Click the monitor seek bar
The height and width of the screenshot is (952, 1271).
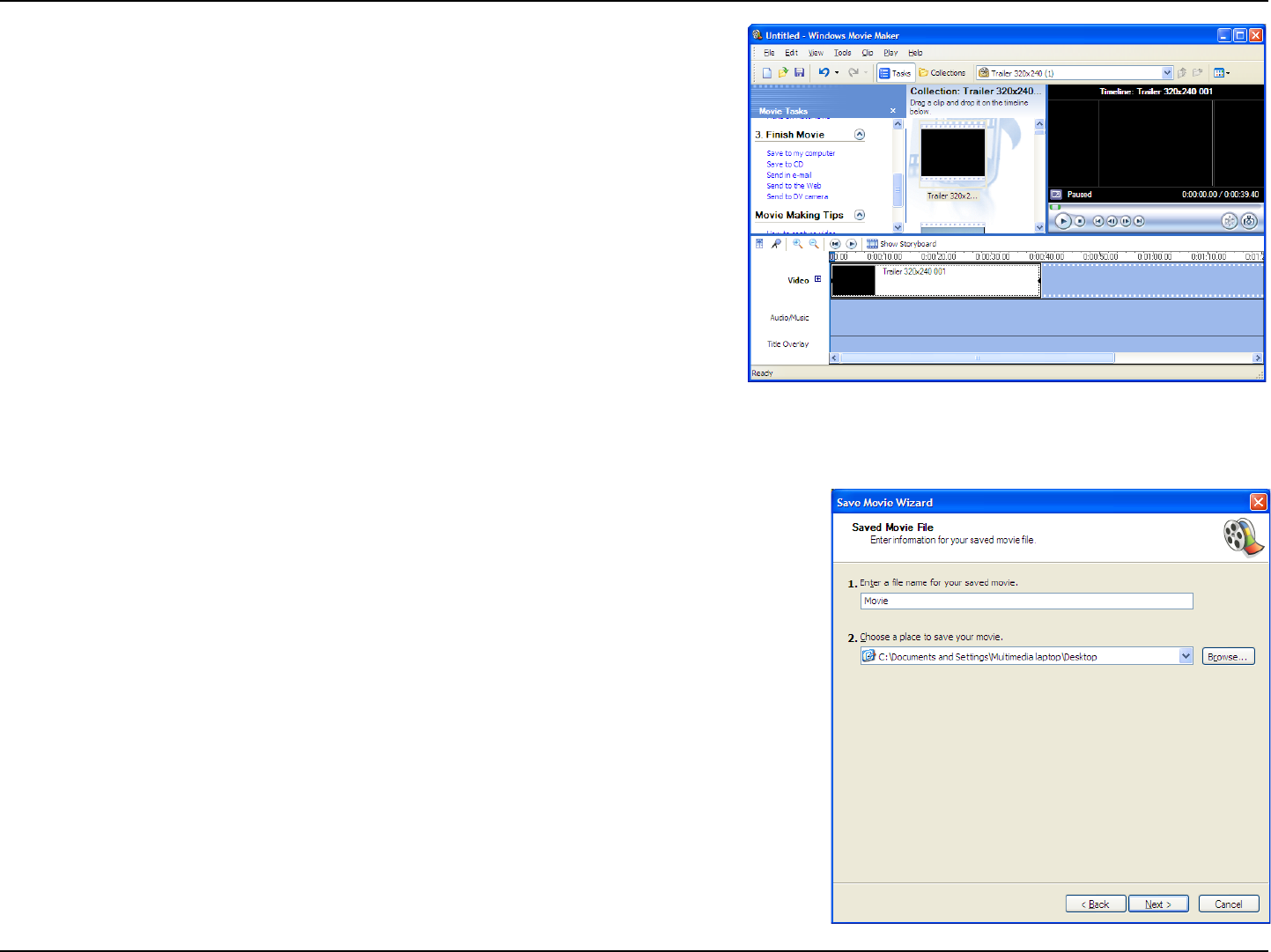coord(1156,207)
